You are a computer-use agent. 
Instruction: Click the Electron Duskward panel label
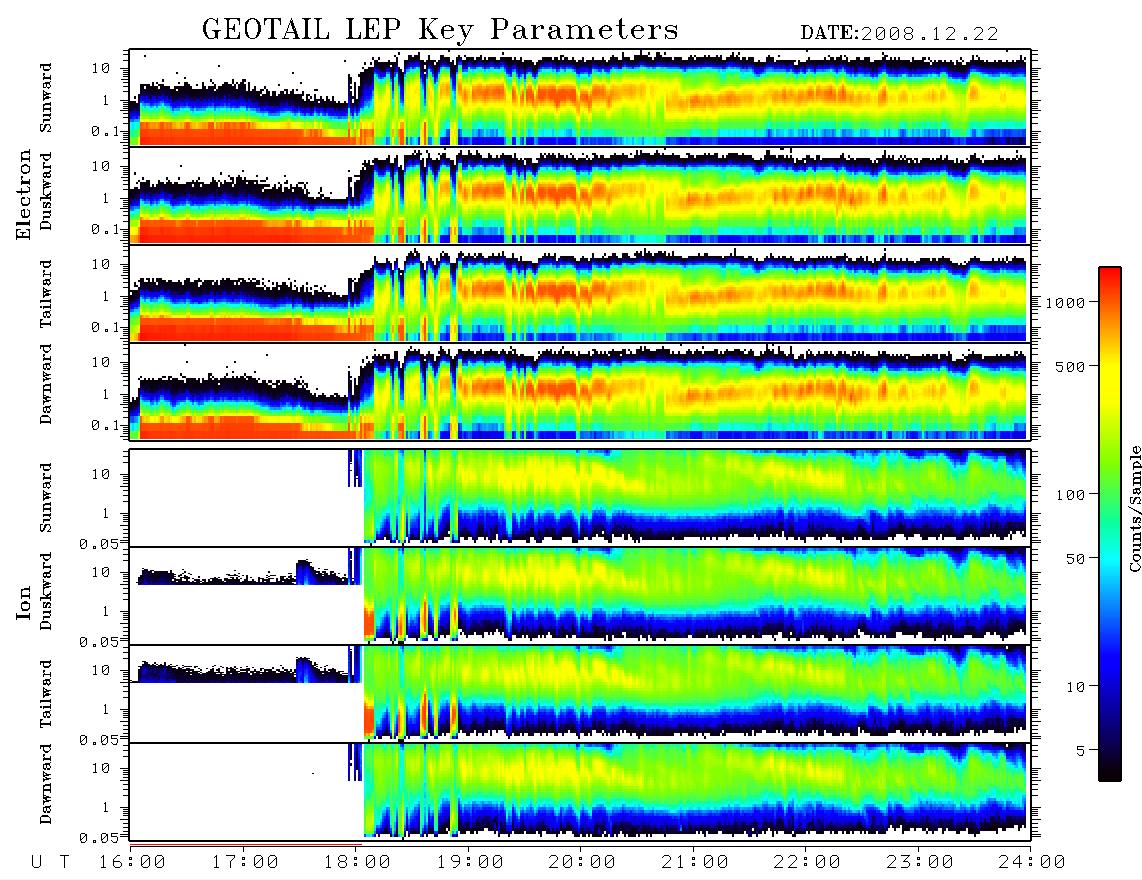[46, 192]
